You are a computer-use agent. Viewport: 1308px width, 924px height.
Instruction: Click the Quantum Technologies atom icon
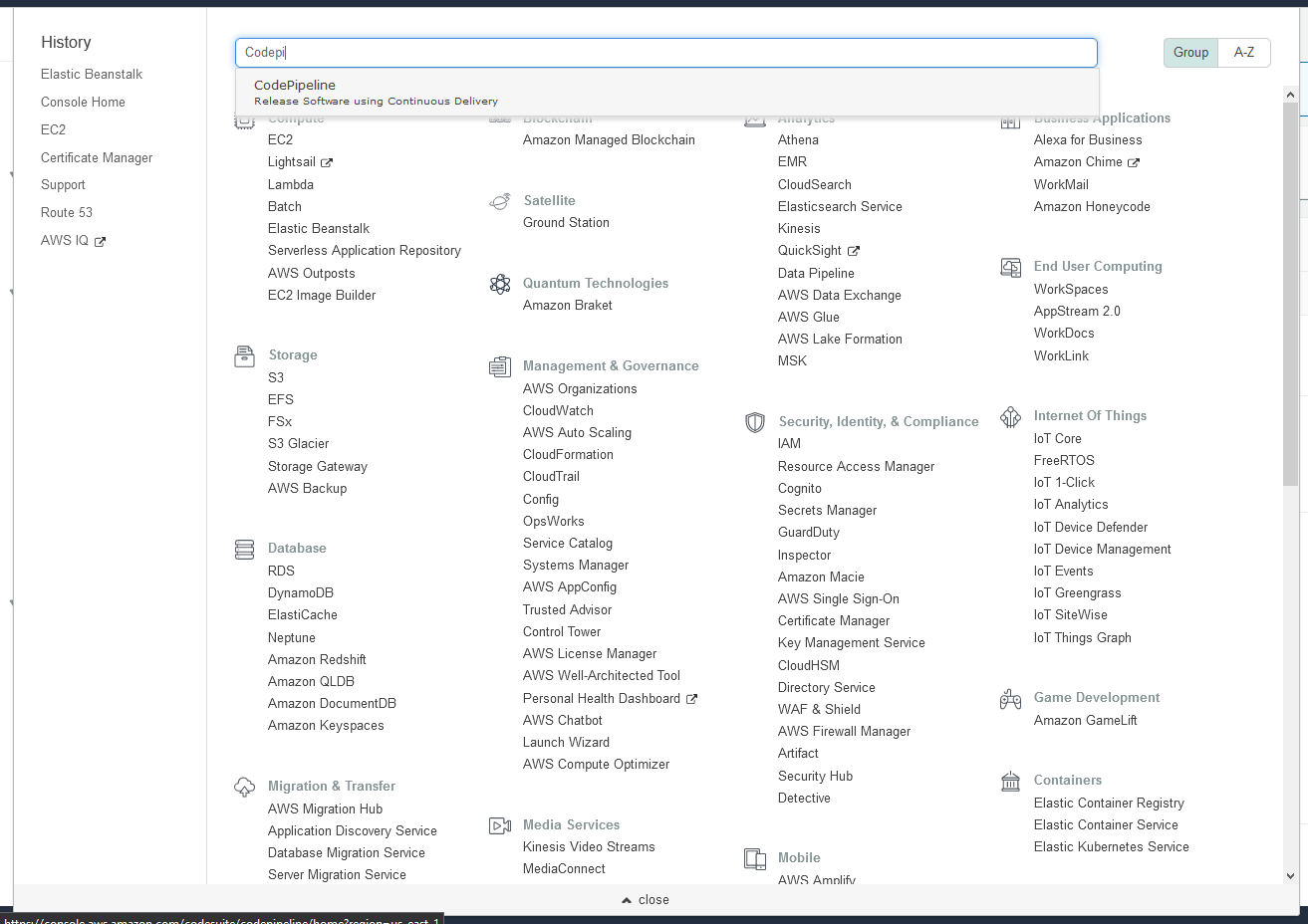click(x=500, y=284)
